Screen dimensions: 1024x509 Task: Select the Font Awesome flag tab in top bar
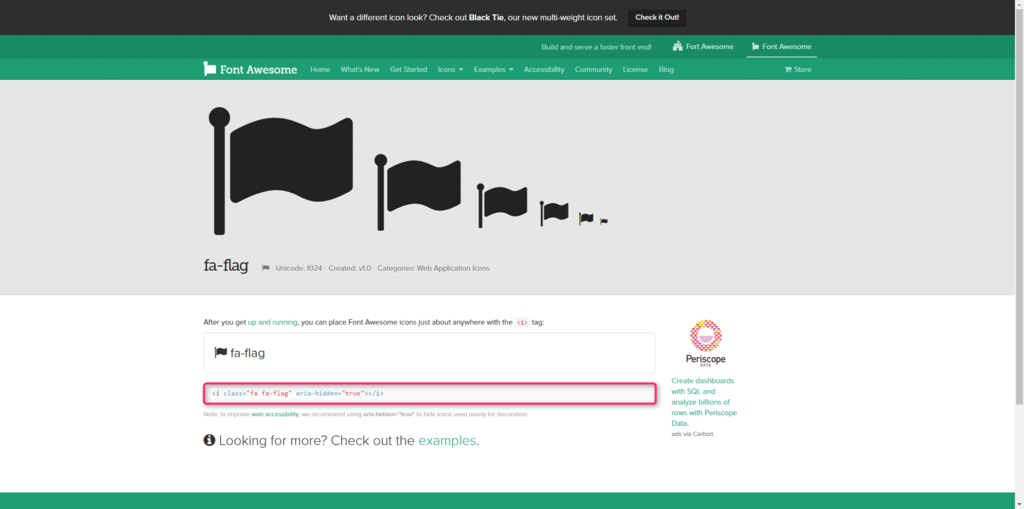coord(782,46)
